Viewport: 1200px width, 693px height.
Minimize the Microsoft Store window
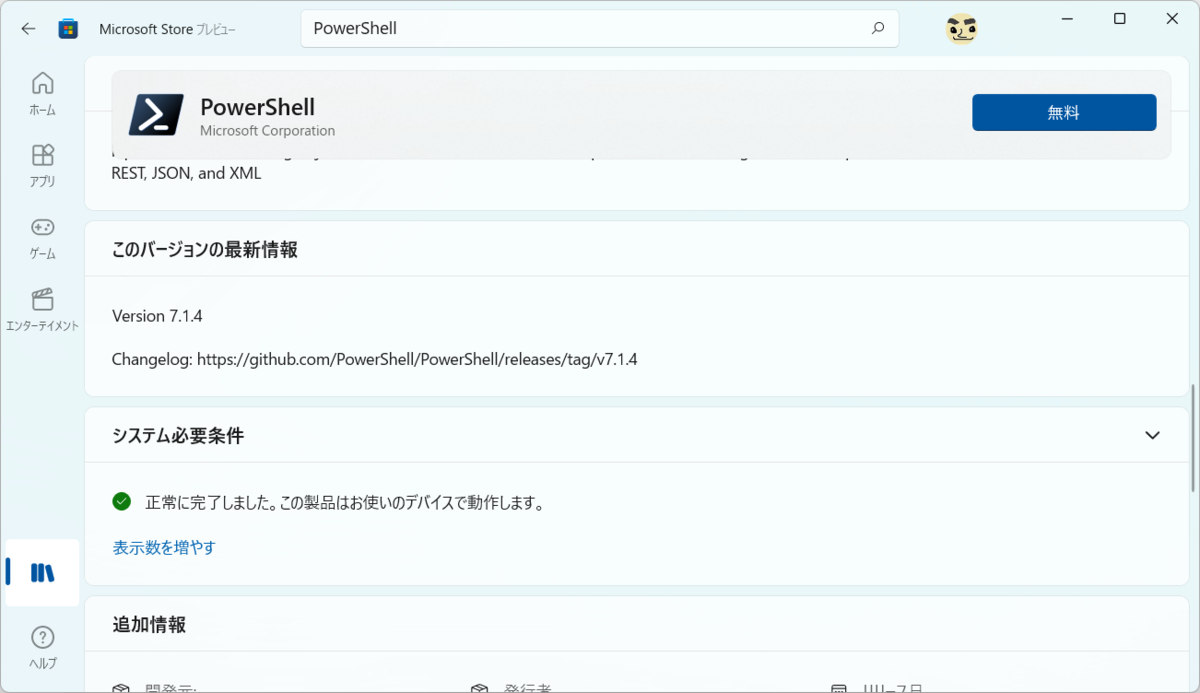1065,19
